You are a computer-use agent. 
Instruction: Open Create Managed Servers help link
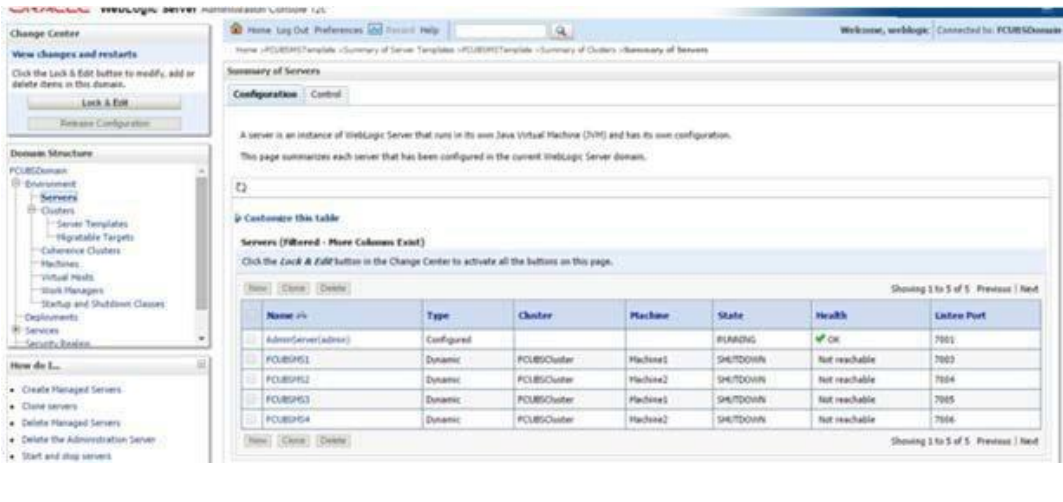coord(71,390)
